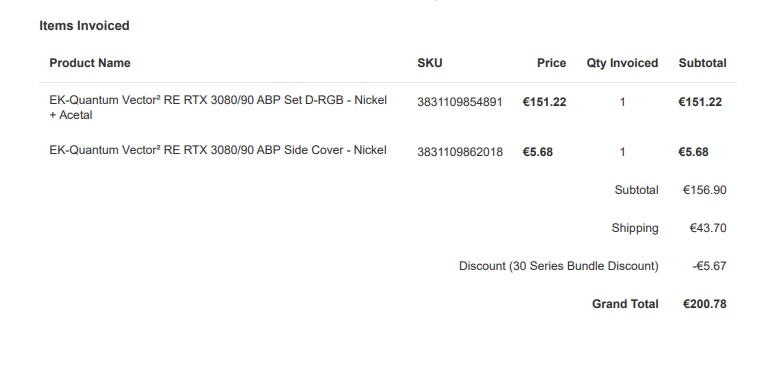
Task: Click the Items Invoiced heading
Action: (84, 26)
